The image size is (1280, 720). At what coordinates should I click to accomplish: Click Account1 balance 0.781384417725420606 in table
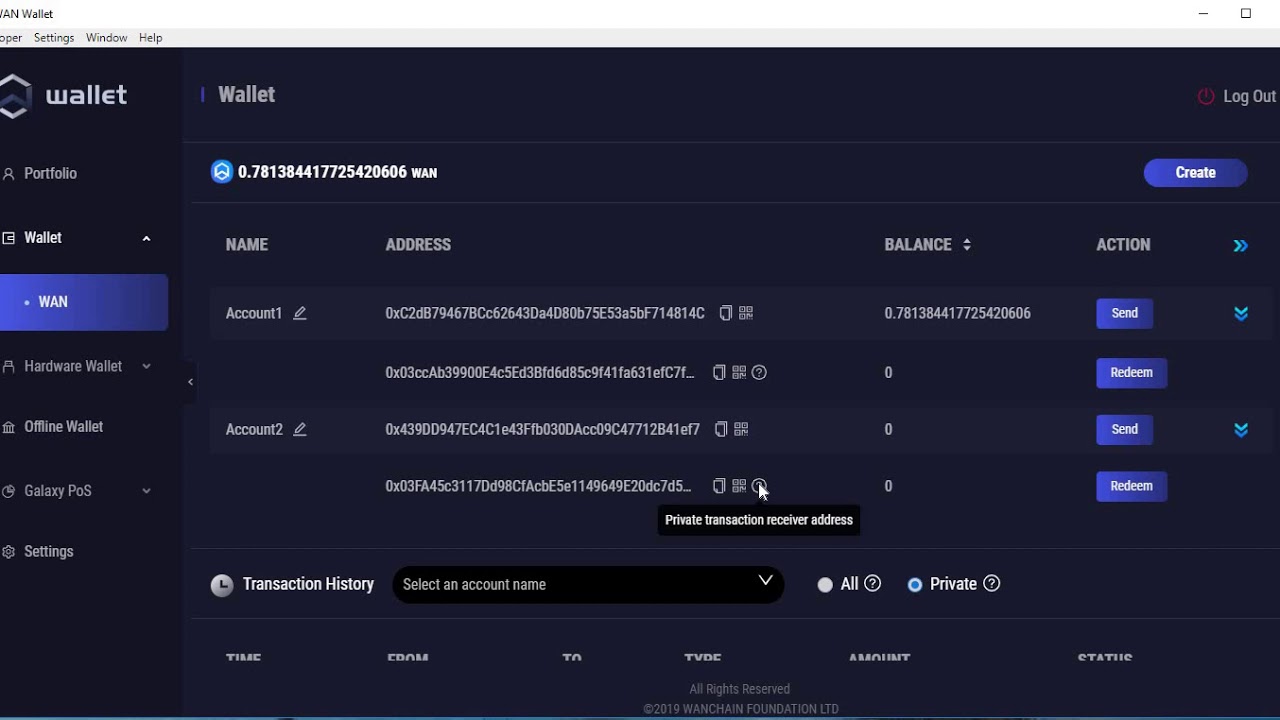957,313
